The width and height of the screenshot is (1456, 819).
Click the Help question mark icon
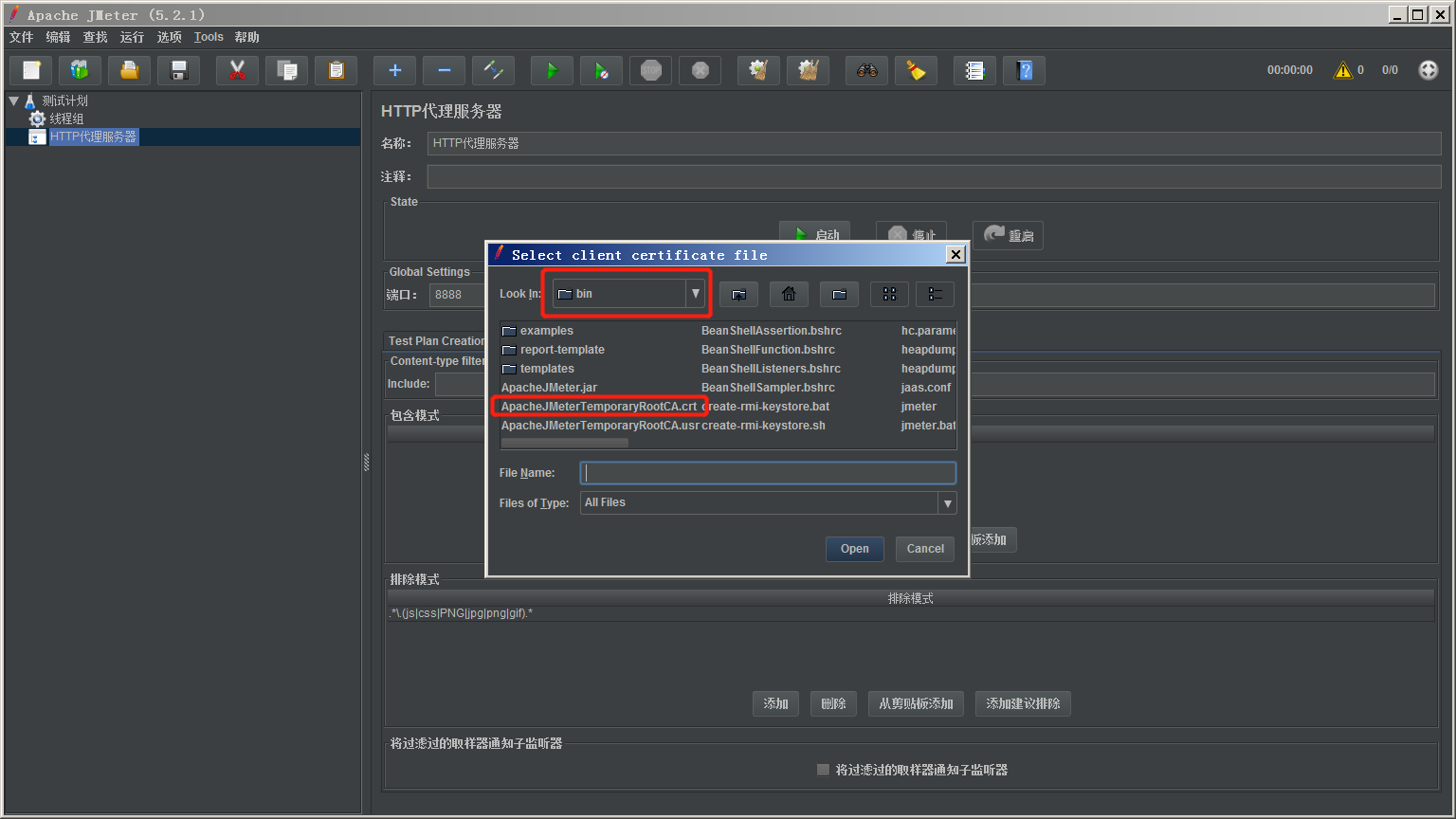pos(1024,70)
